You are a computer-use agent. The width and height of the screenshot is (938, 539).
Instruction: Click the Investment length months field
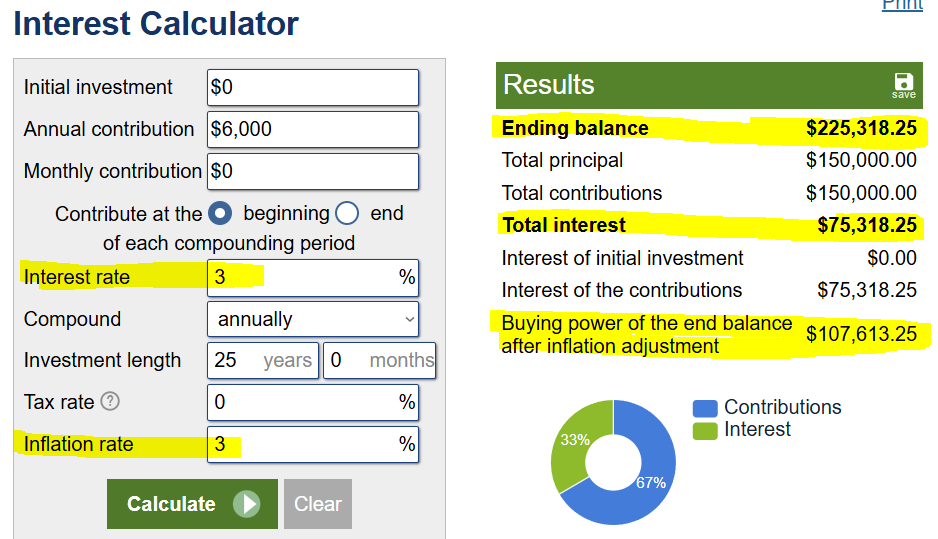[x=379, y=360]
